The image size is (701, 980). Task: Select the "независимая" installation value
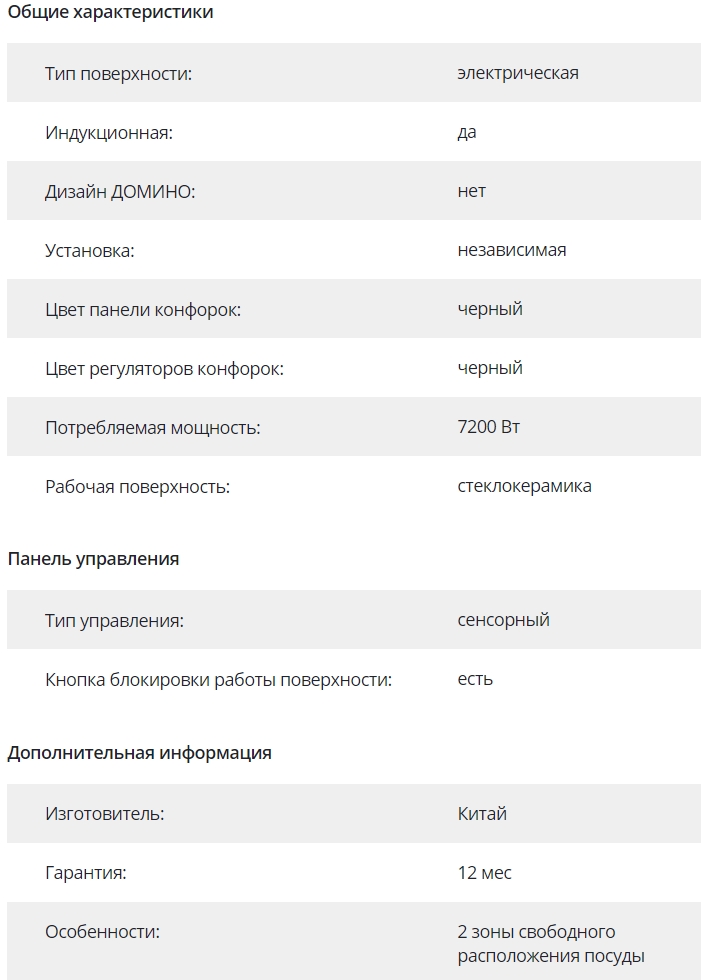coord(512,250)
